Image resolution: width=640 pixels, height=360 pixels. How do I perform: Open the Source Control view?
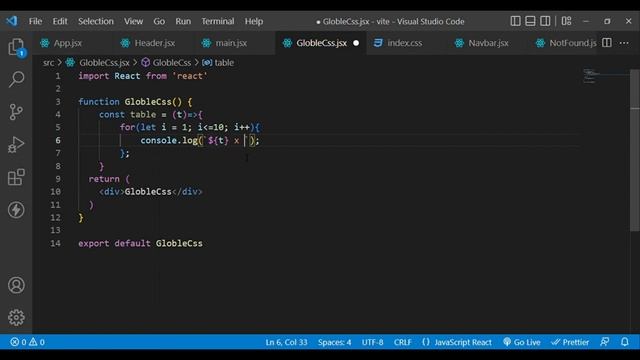pyautogui.click(x=16, y=112)
